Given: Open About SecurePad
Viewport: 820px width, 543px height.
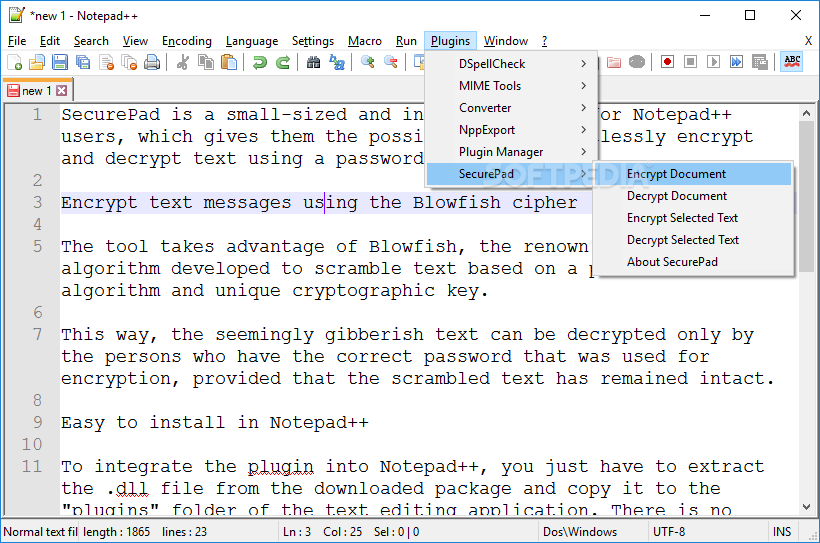Looking at the screenshot, I should [x=693, y=262].
